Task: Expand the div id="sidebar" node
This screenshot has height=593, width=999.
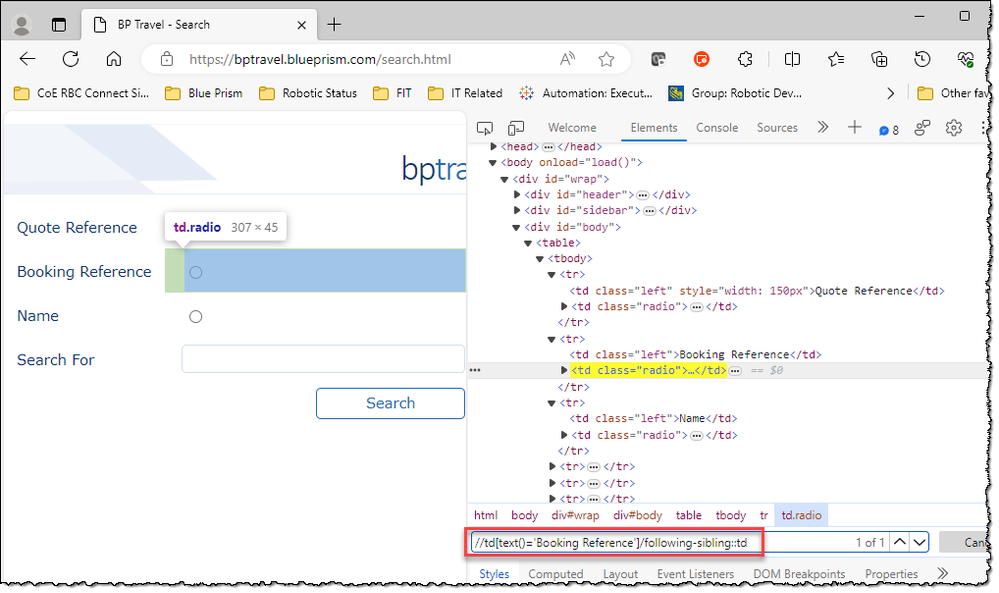Action: tap(517, 211)
